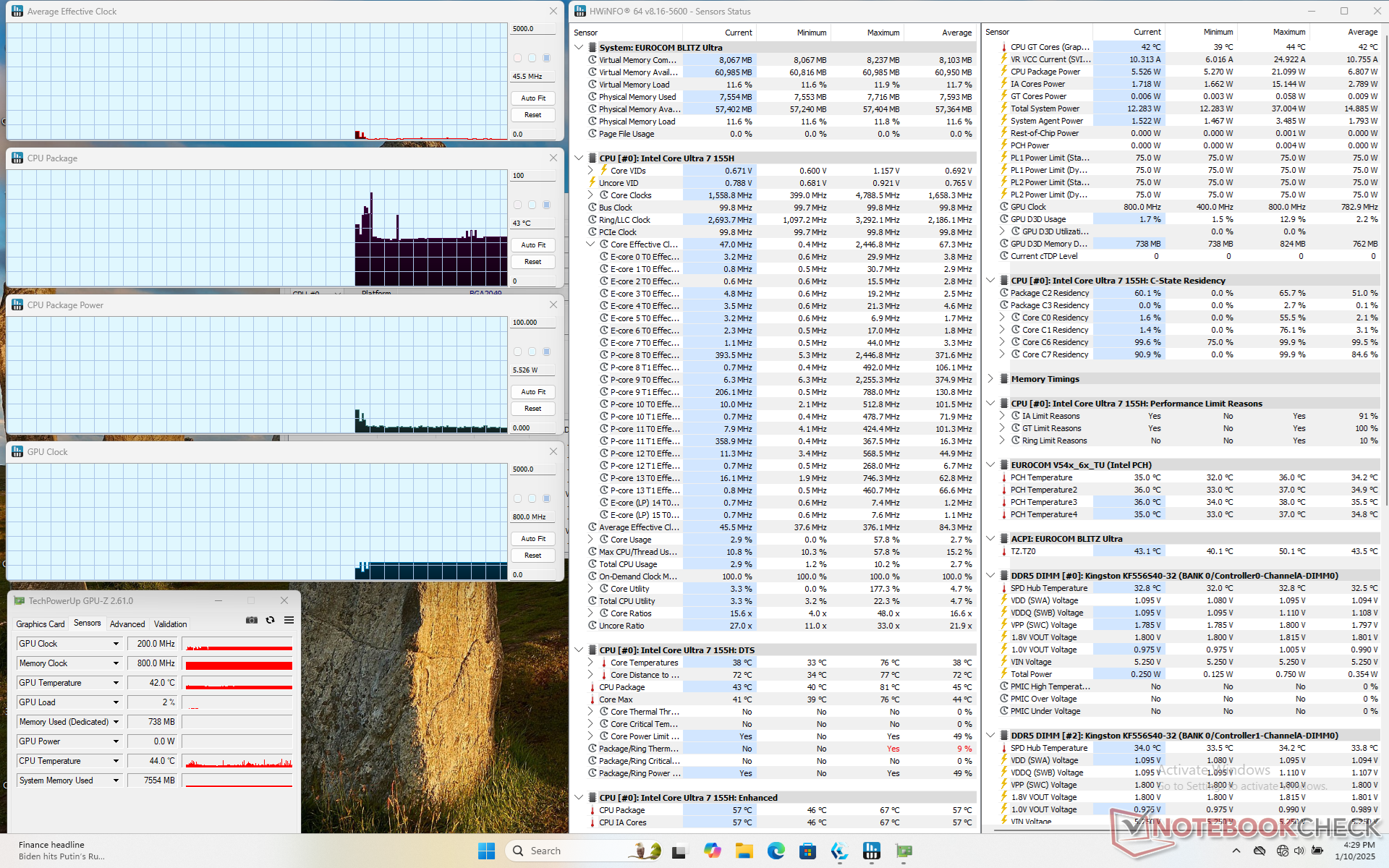Click the CPU Package graph window icon
1389x868 pixels.
pyautogui.click(x=17, y=158)
